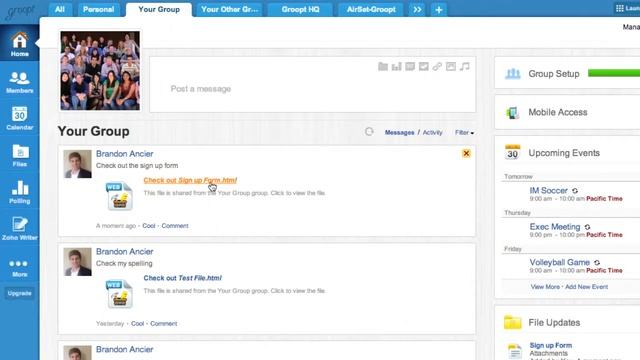Open the Mobile Access panel heading
Screen dimensions: 640x360
(558, 112)
